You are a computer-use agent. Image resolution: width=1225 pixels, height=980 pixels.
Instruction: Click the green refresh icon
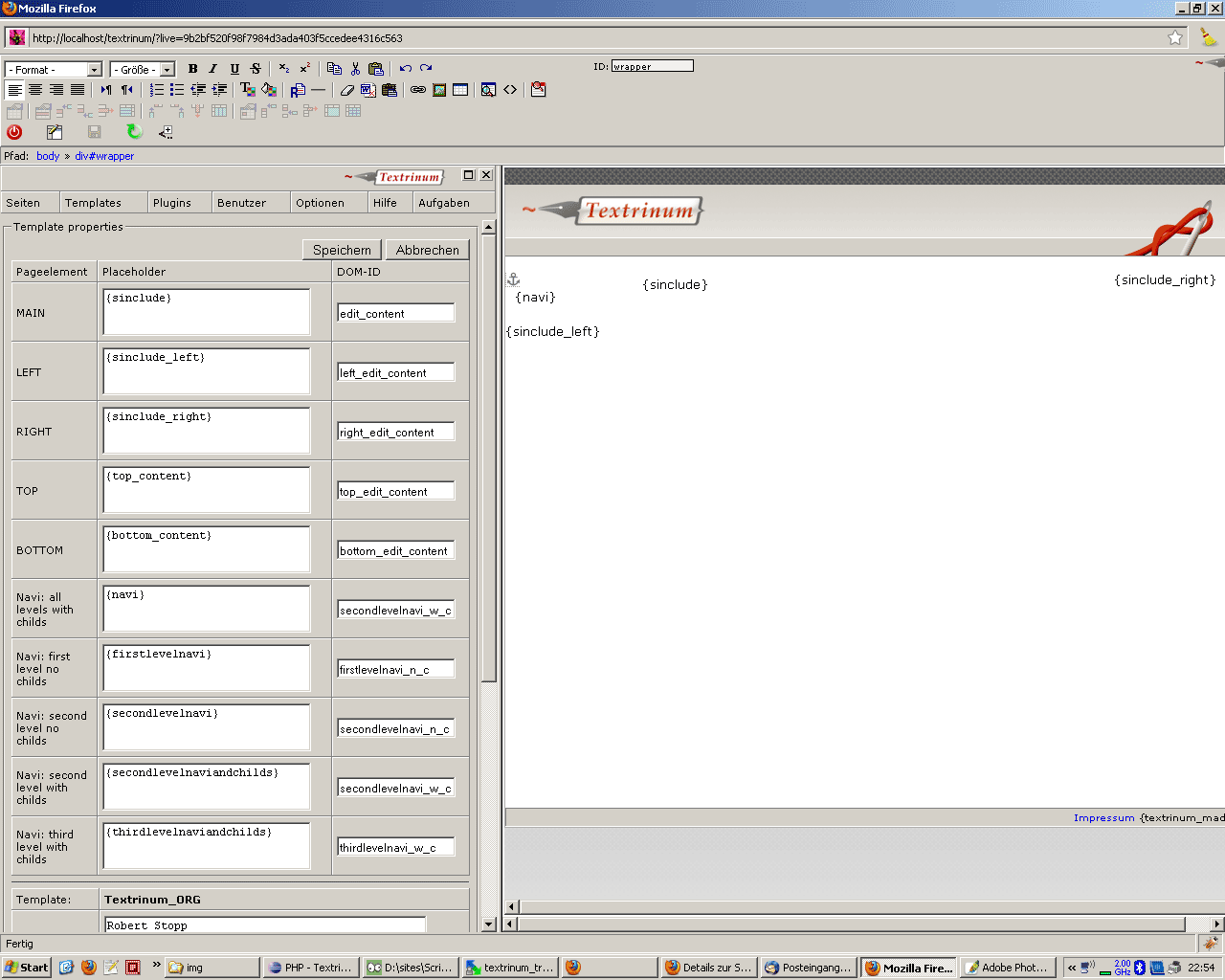(134, 132)
